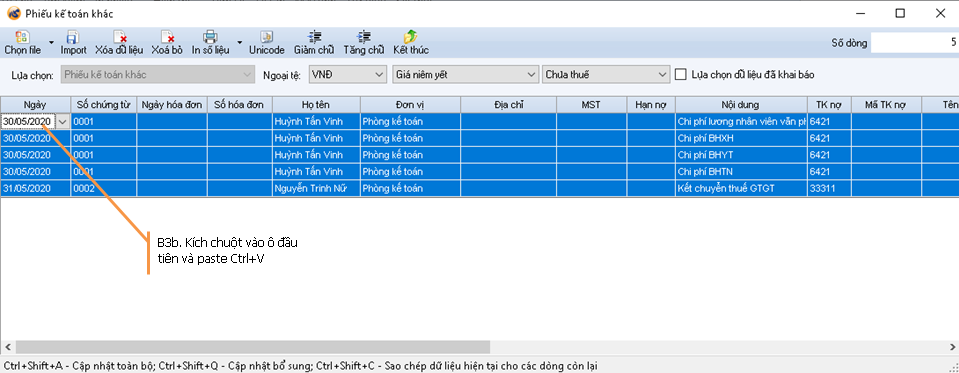Click the Unicode toolbar icon
This screenshot has width=959, height=373.
coord(267,37)
